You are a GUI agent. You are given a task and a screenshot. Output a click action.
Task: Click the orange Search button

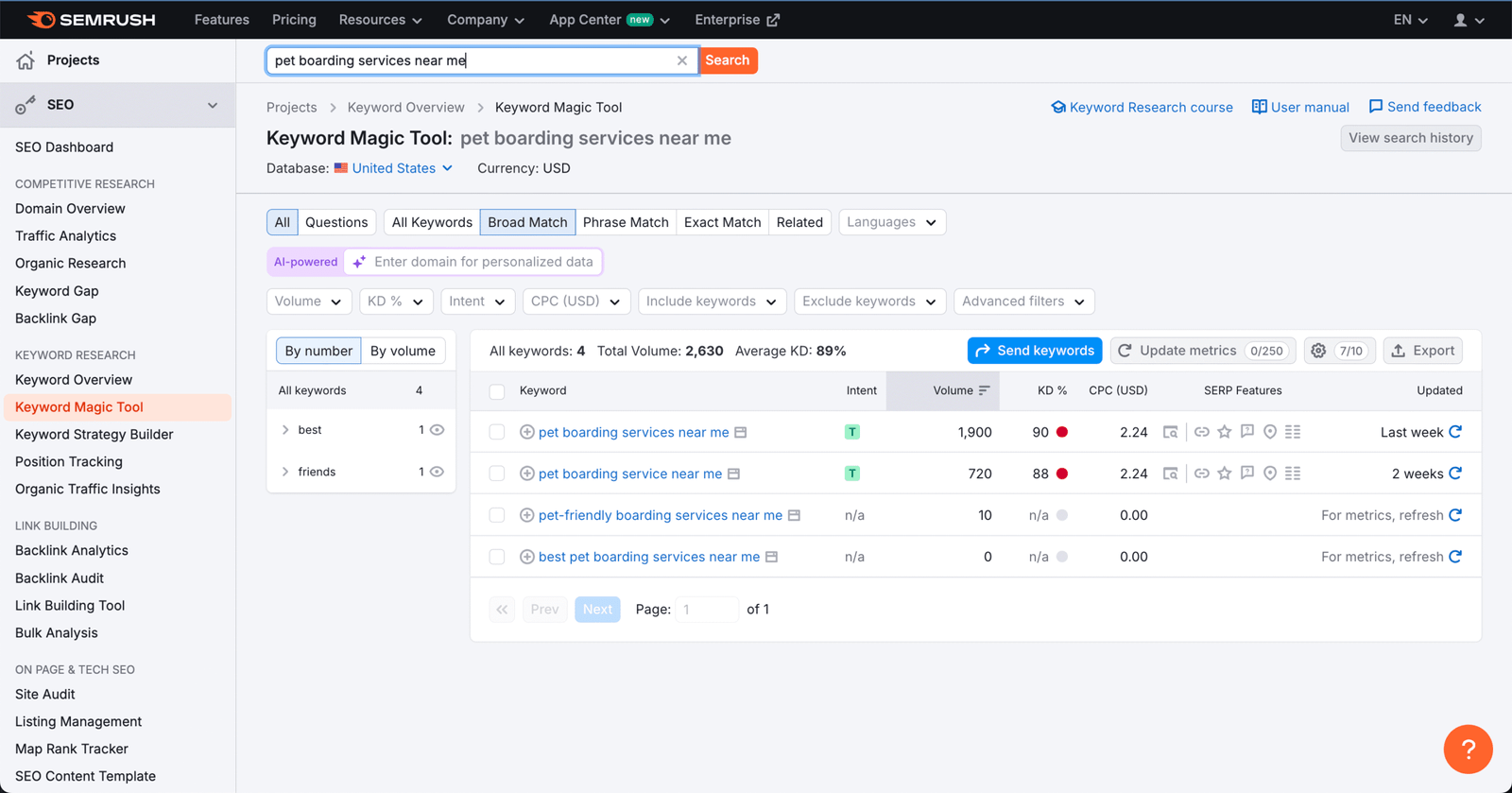point(728,60)
